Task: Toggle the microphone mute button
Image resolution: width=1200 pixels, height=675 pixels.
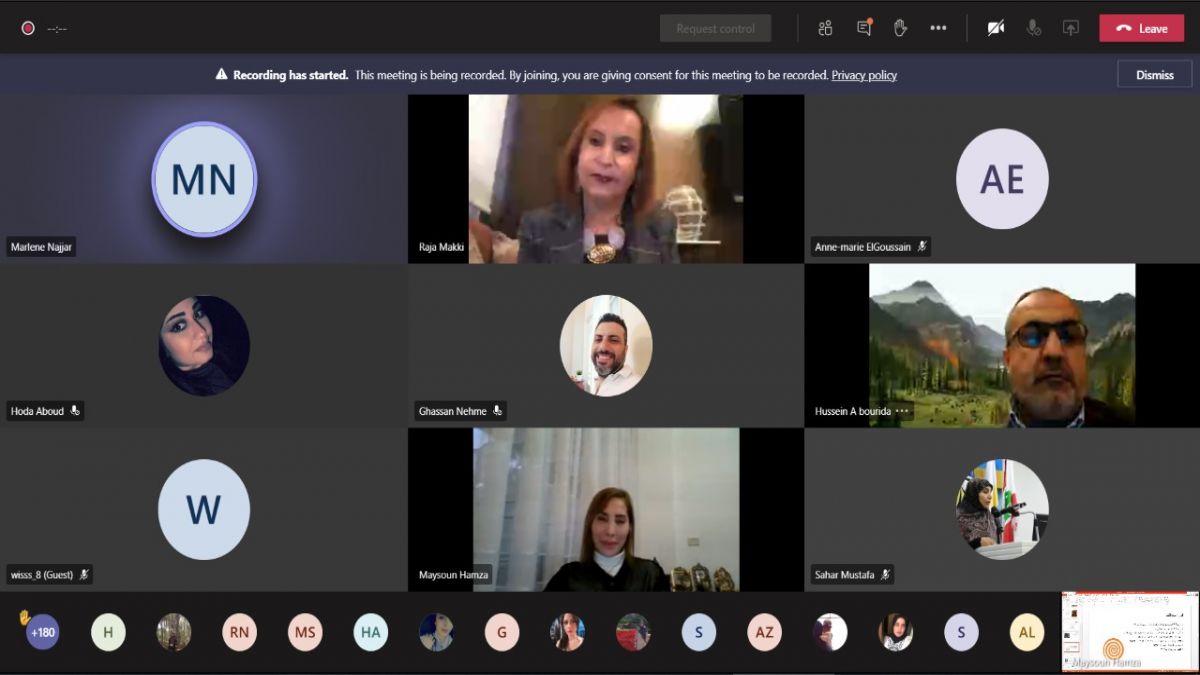Action: pyautogui.click(x=1033, y=28)
